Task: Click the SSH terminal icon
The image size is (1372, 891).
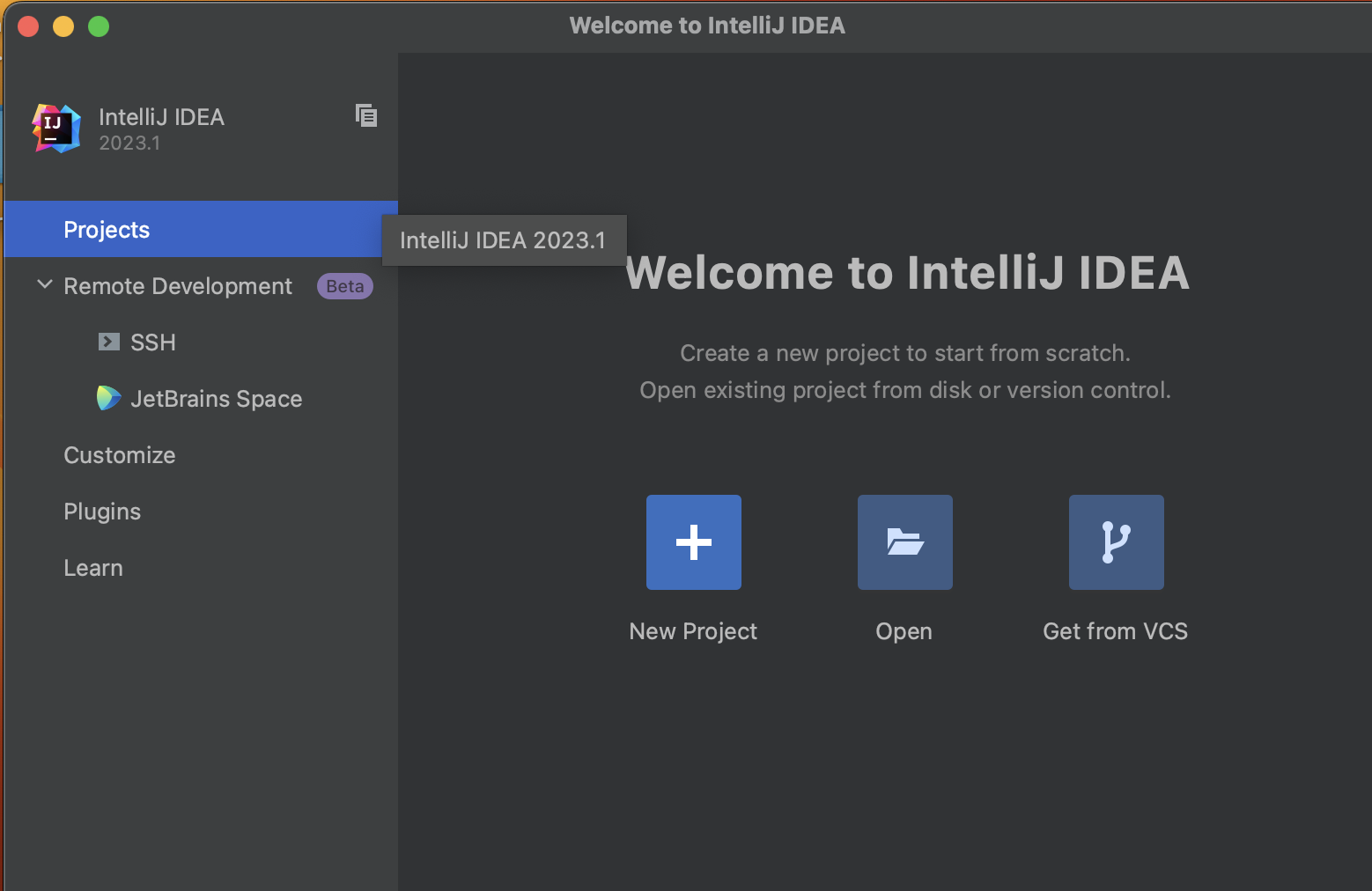Action: (109, 342)
